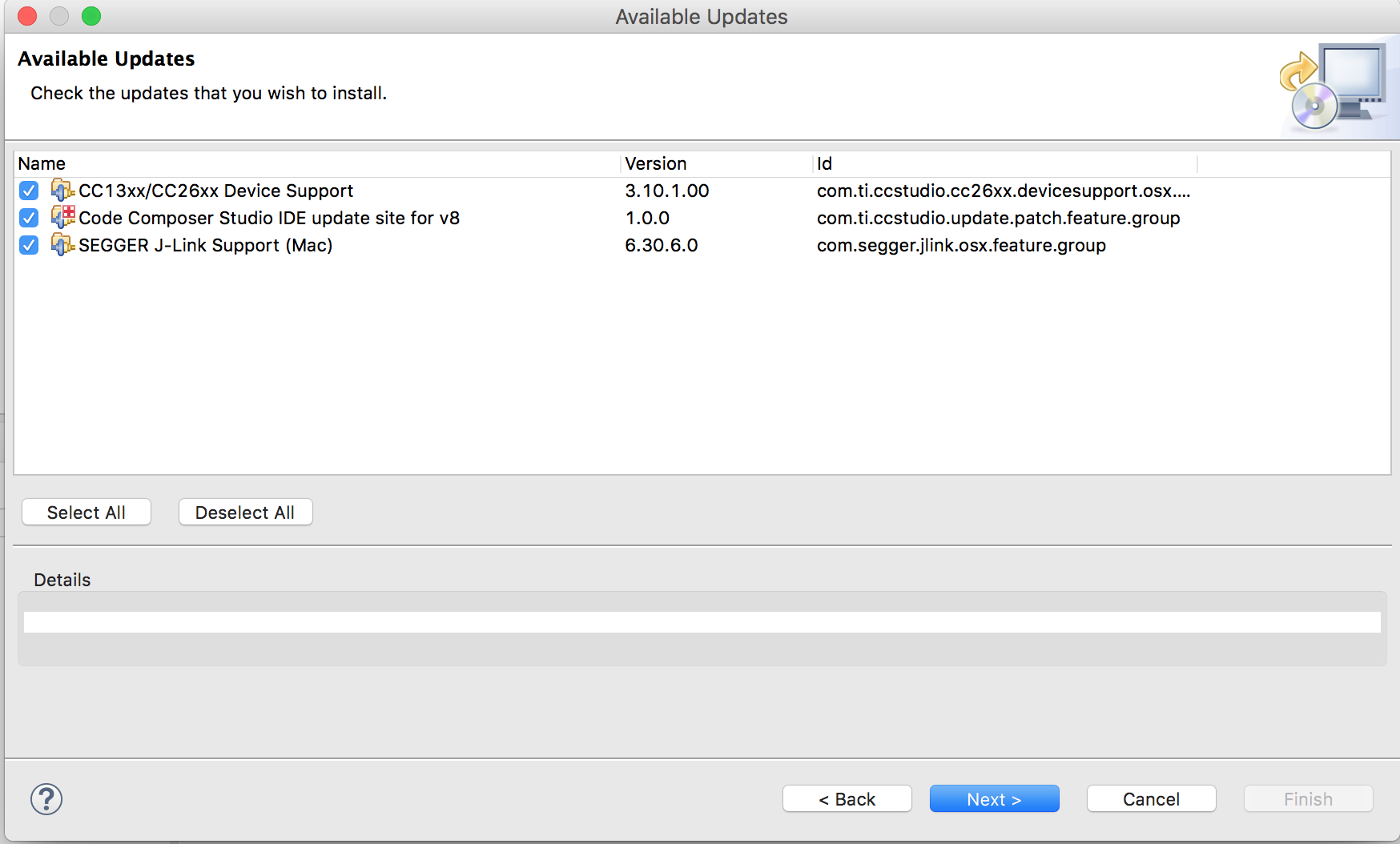Click the id com.segger.jlink.osx.feature.group
This screenshot has height=844, width=1400.
(961, 245)
